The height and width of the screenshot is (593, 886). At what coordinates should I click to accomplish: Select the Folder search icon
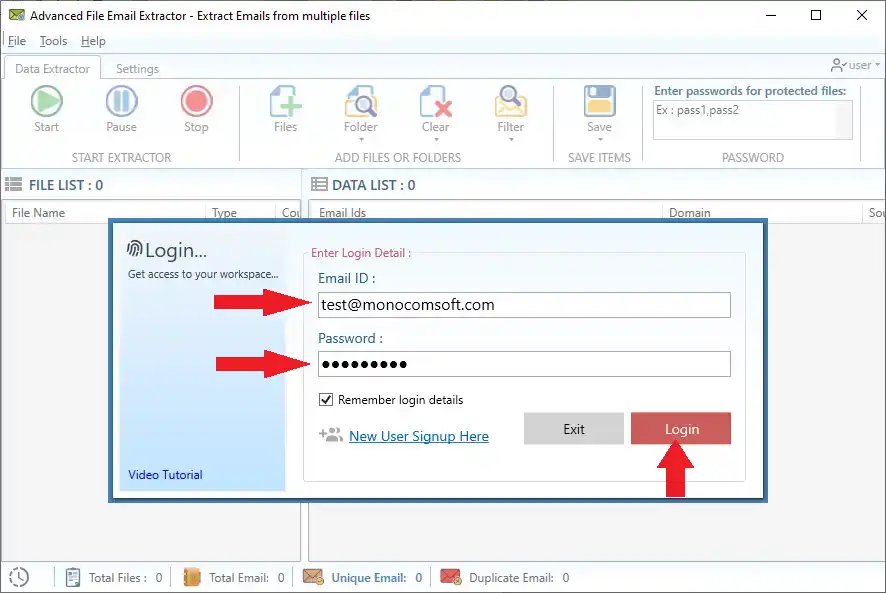(x=361, y=101)
